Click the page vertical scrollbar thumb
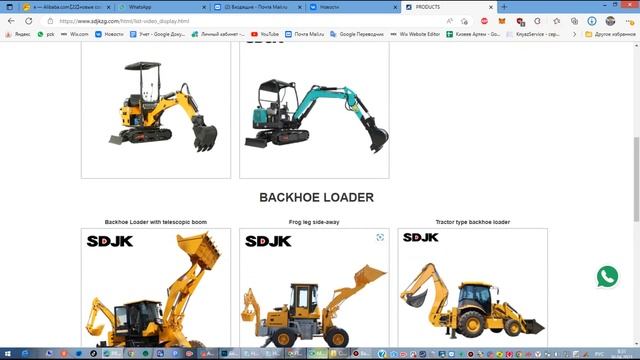This screenshot has width=640, height=360. tap(636, 180)
